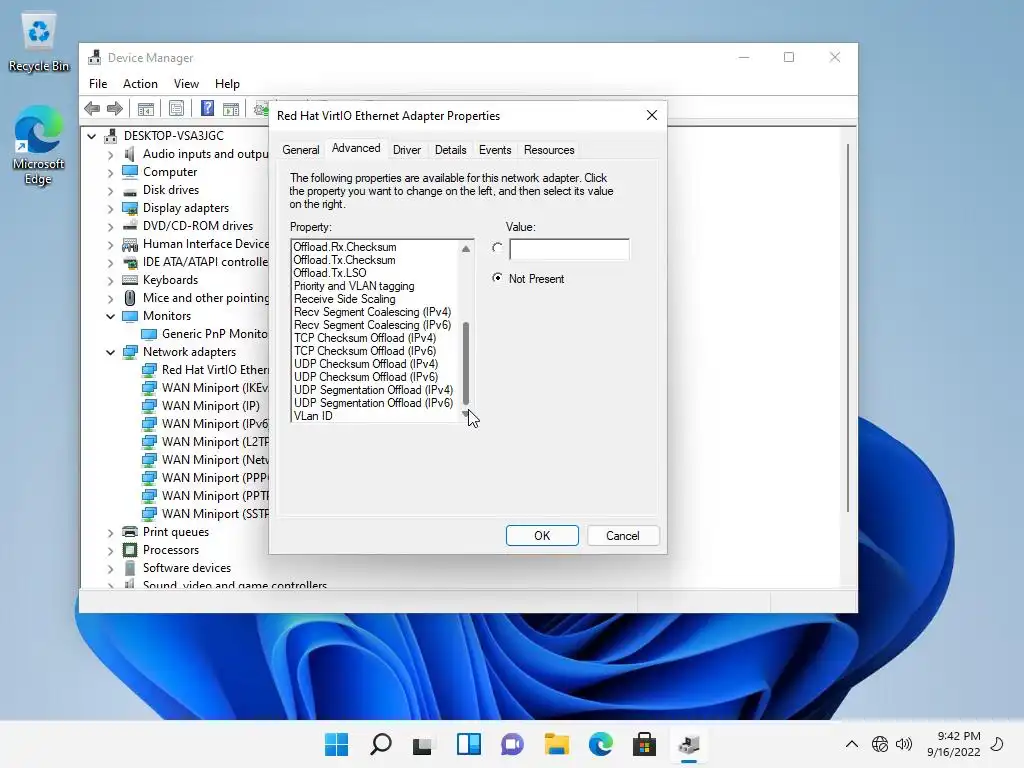
Task: Click the Print queues printer icon
Action: [130, 532]
